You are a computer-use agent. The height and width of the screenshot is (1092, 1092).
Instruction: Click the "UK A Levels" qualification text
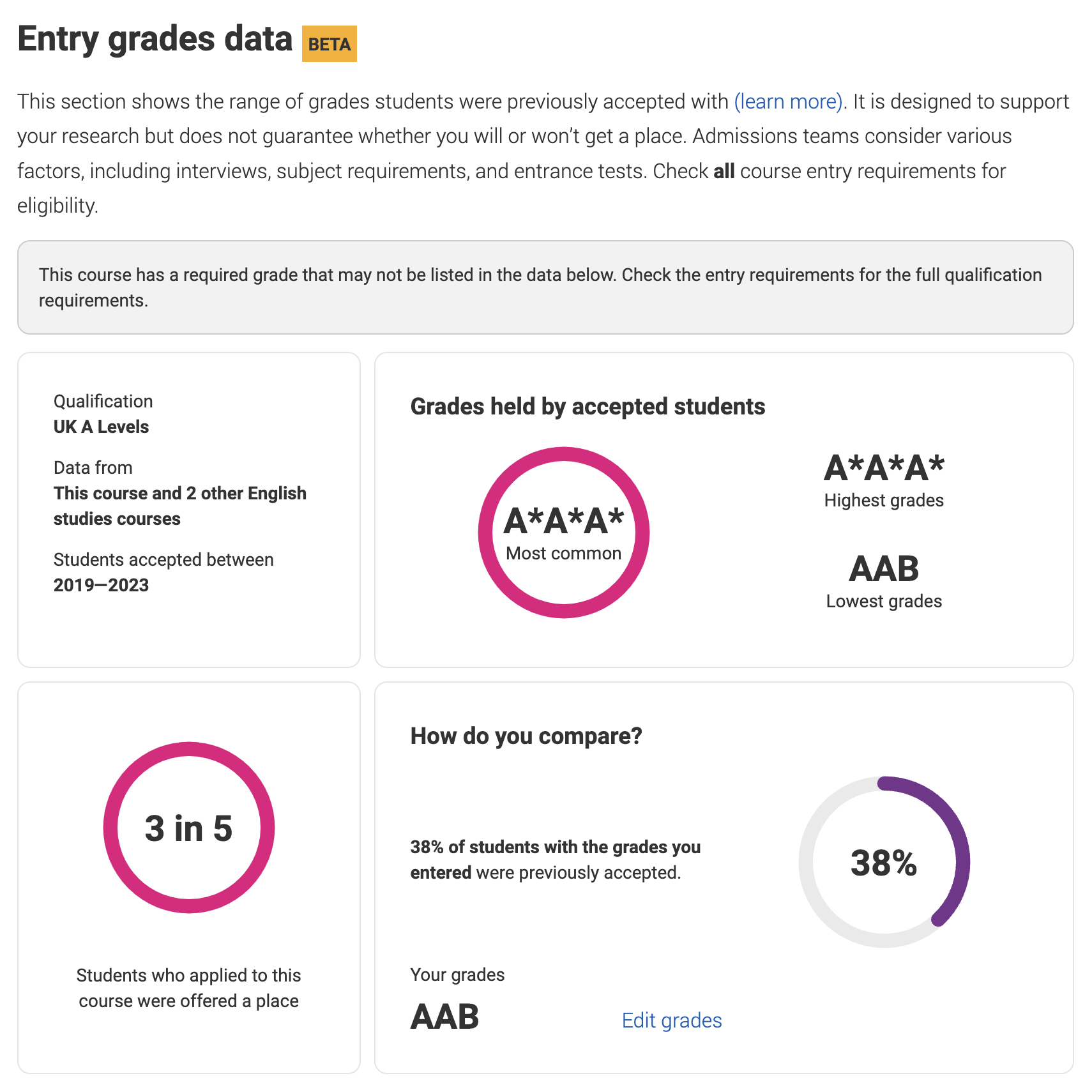[x=101, y=427]
